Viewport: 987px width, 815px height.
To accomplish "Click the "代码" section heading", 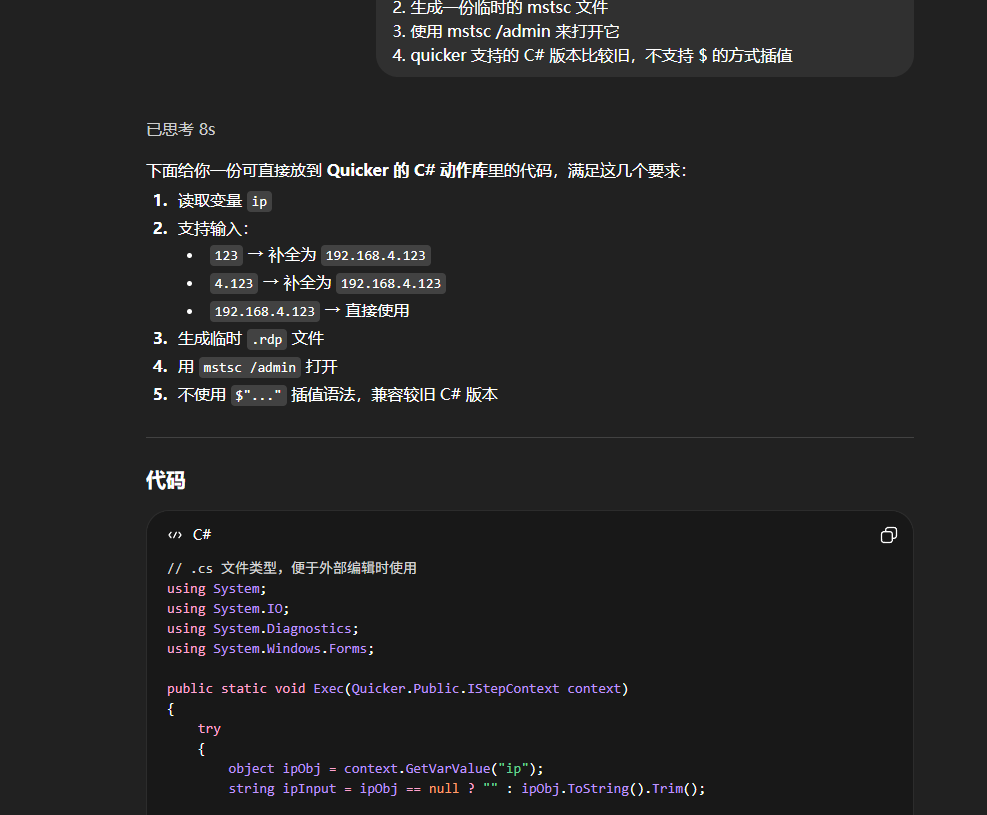I will (166, 481).
